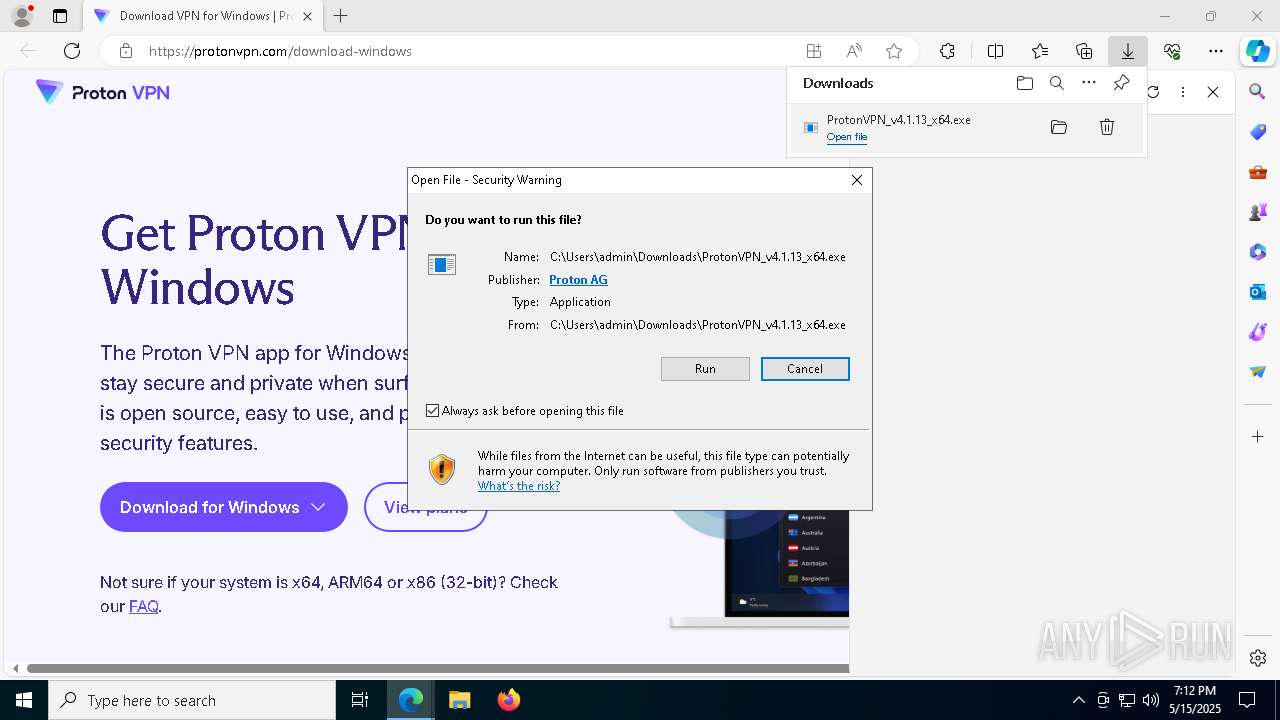This screenshot has width=1280, height=720.
Task: Click the taskbar clock 7:12 PM
Action: point(1193,691)
